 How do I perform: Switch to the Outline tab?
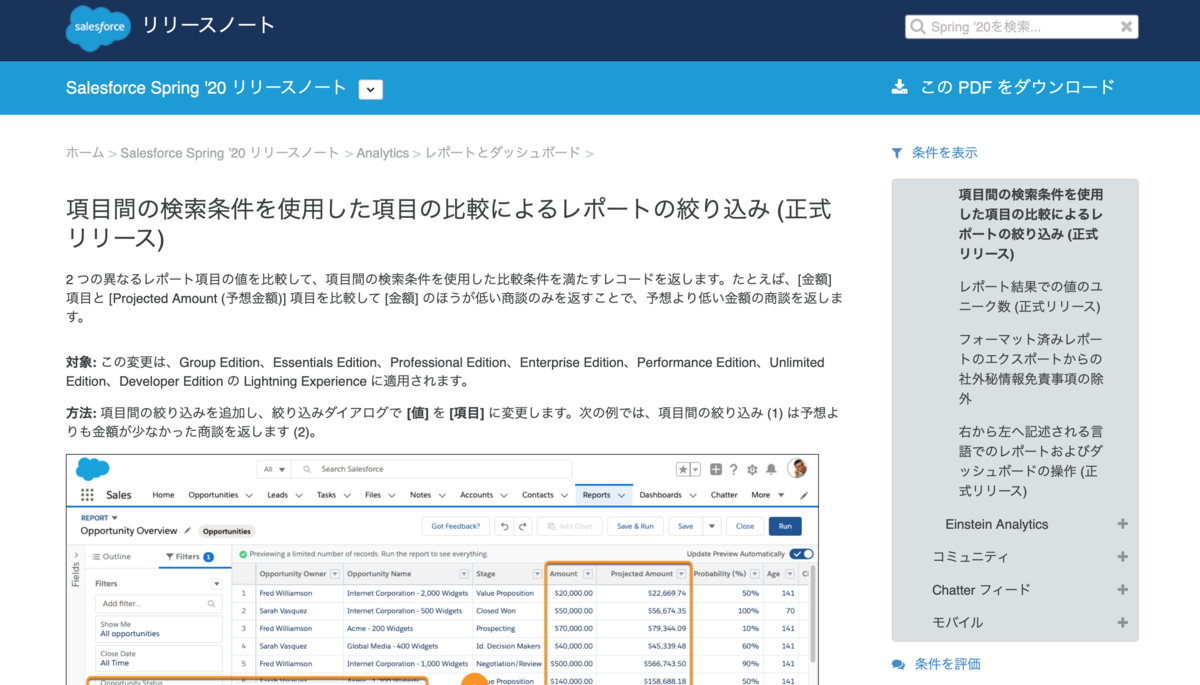click(x=112, y=557)
